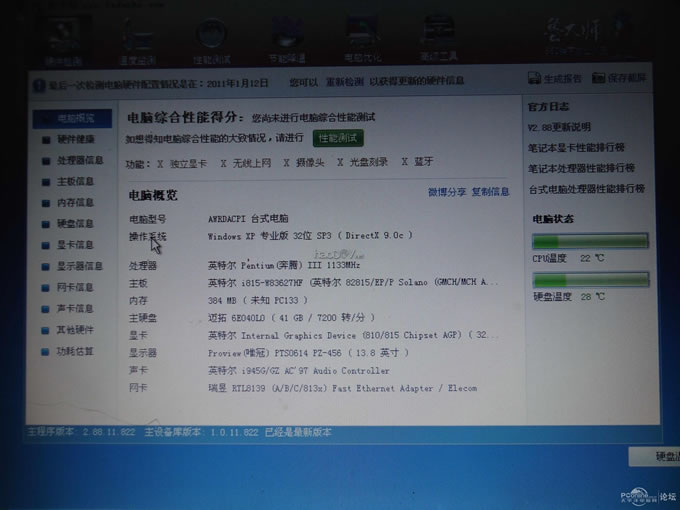Click the 复制信息 copy info link
Screen dimensions: 680x510
[x=490, y=191]
